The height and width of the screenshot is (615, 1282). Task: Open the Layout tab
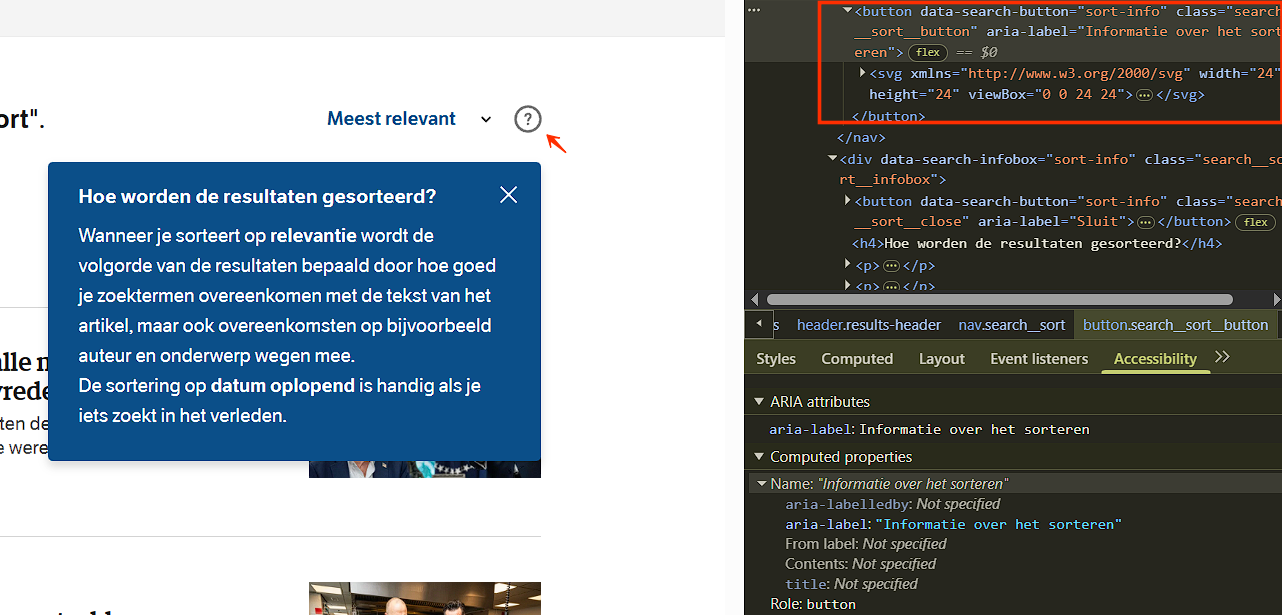coord(941,359)
